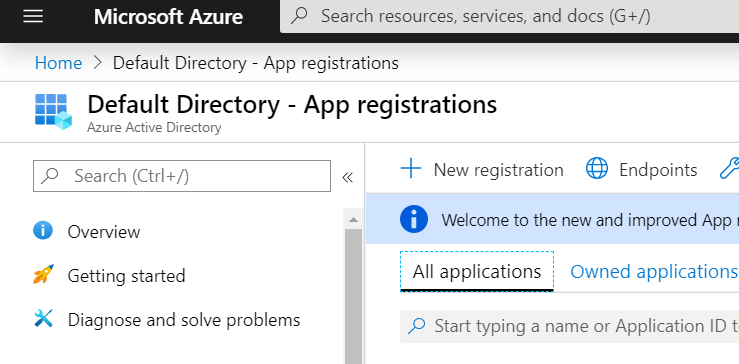Switch to the Owned applications tab
739x364 pixels.
tap(654, 272)
